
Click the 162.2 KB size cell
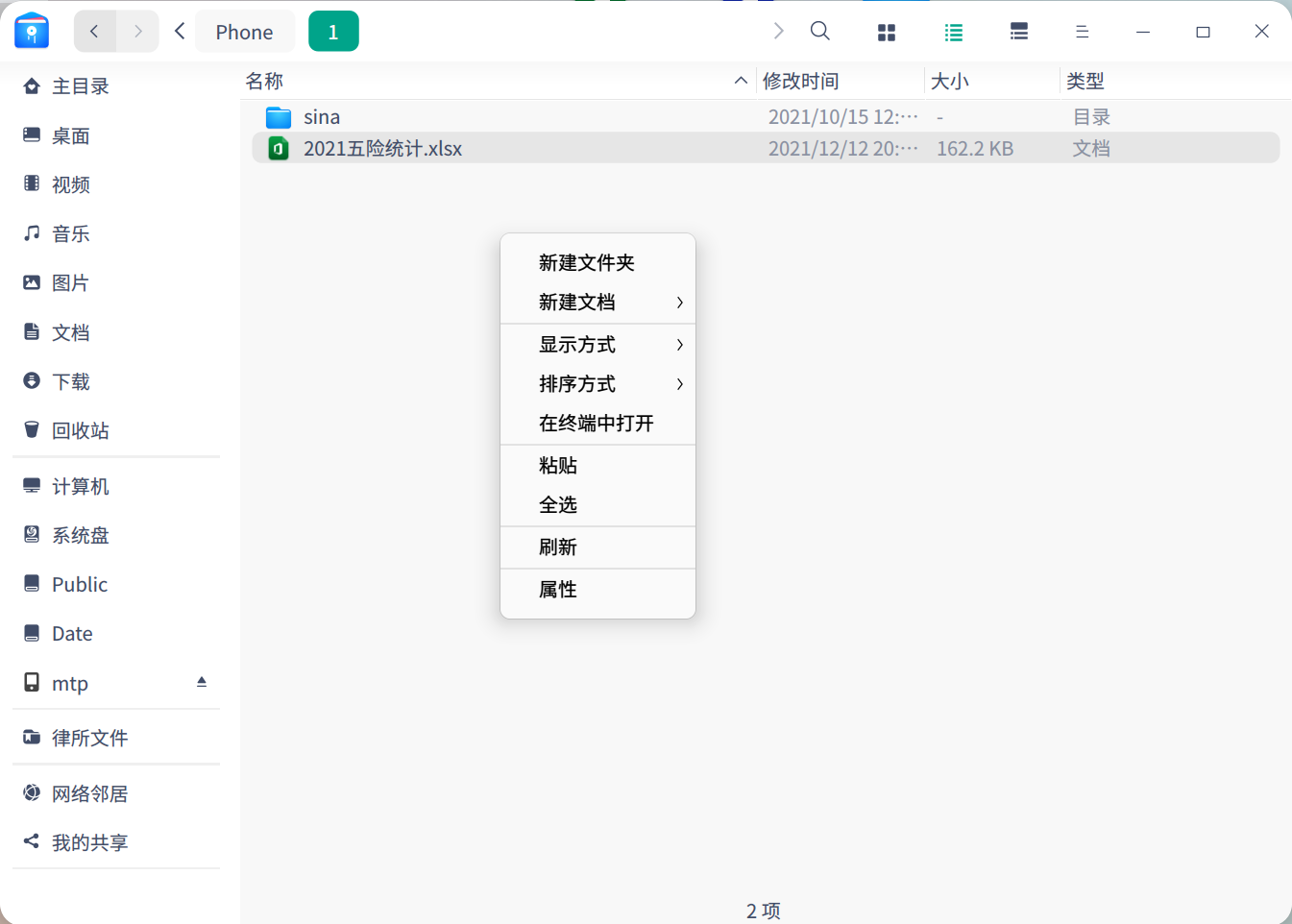[975, 149]
